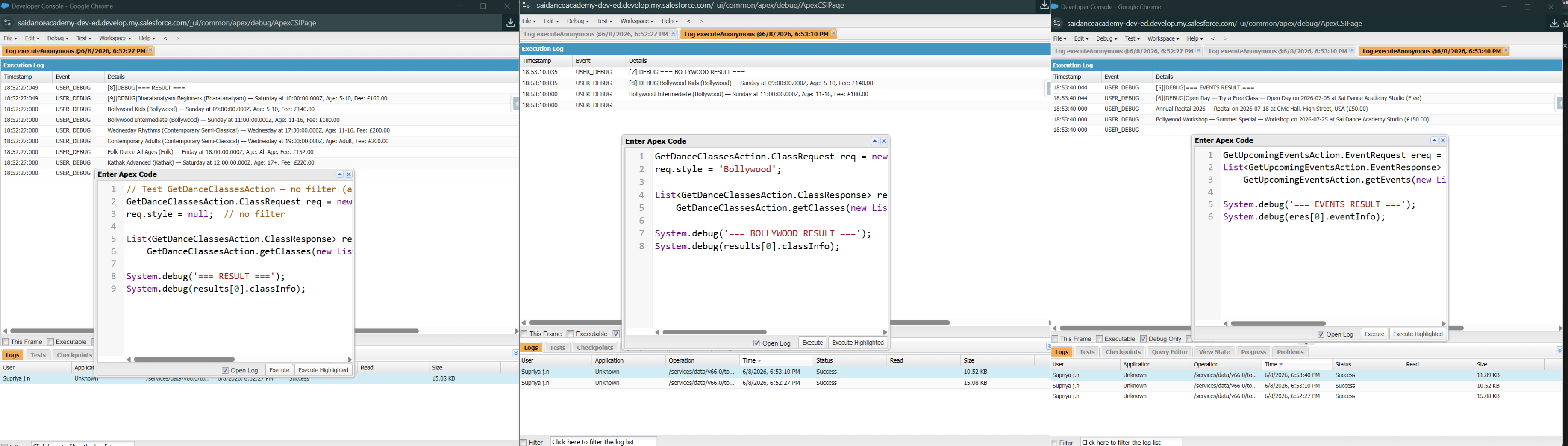
Task: Open Help menu in middle window
Action: [x=670, y=21]
